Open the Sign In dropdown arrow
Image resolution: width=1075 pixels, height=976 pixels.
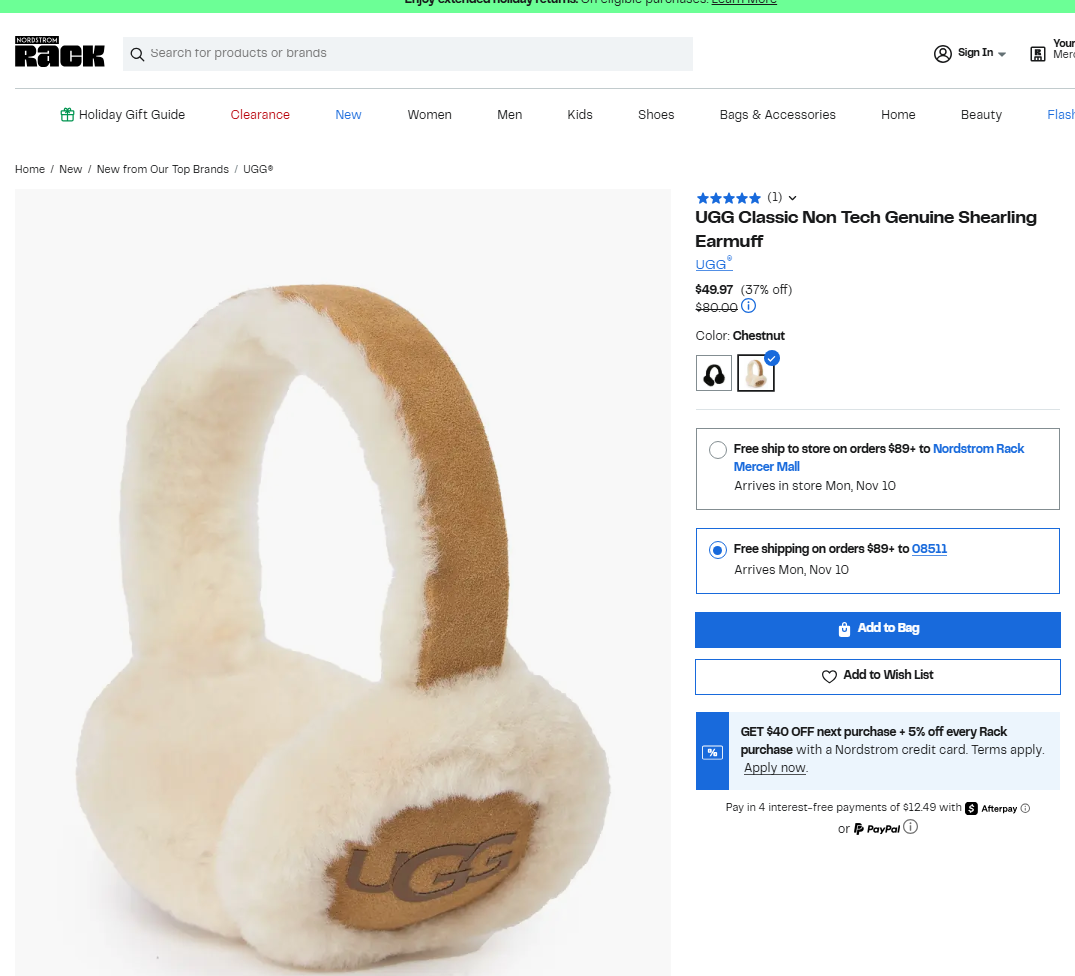(1002, 54)
